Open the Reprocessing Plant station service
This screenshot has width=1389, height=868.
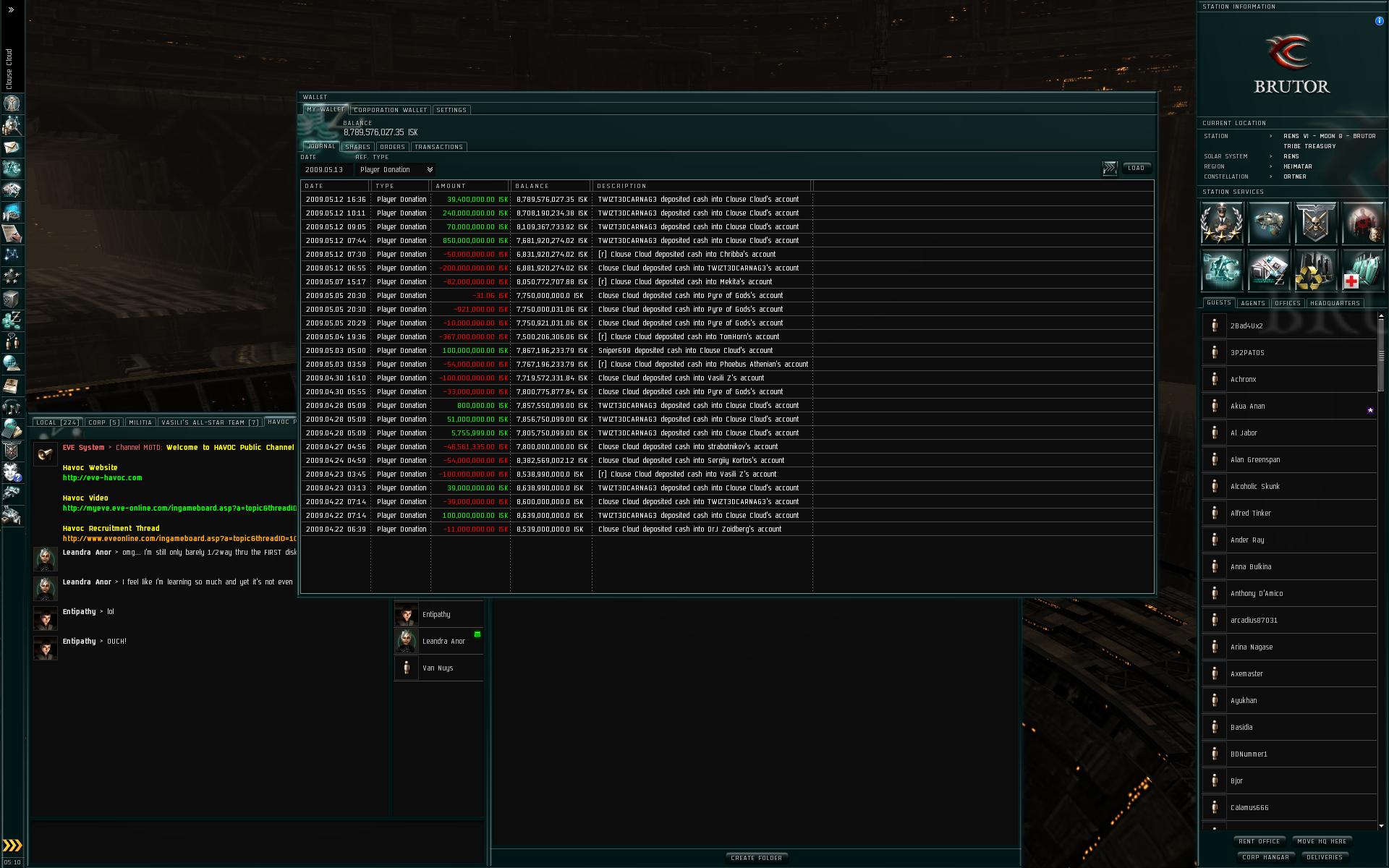1316,269
